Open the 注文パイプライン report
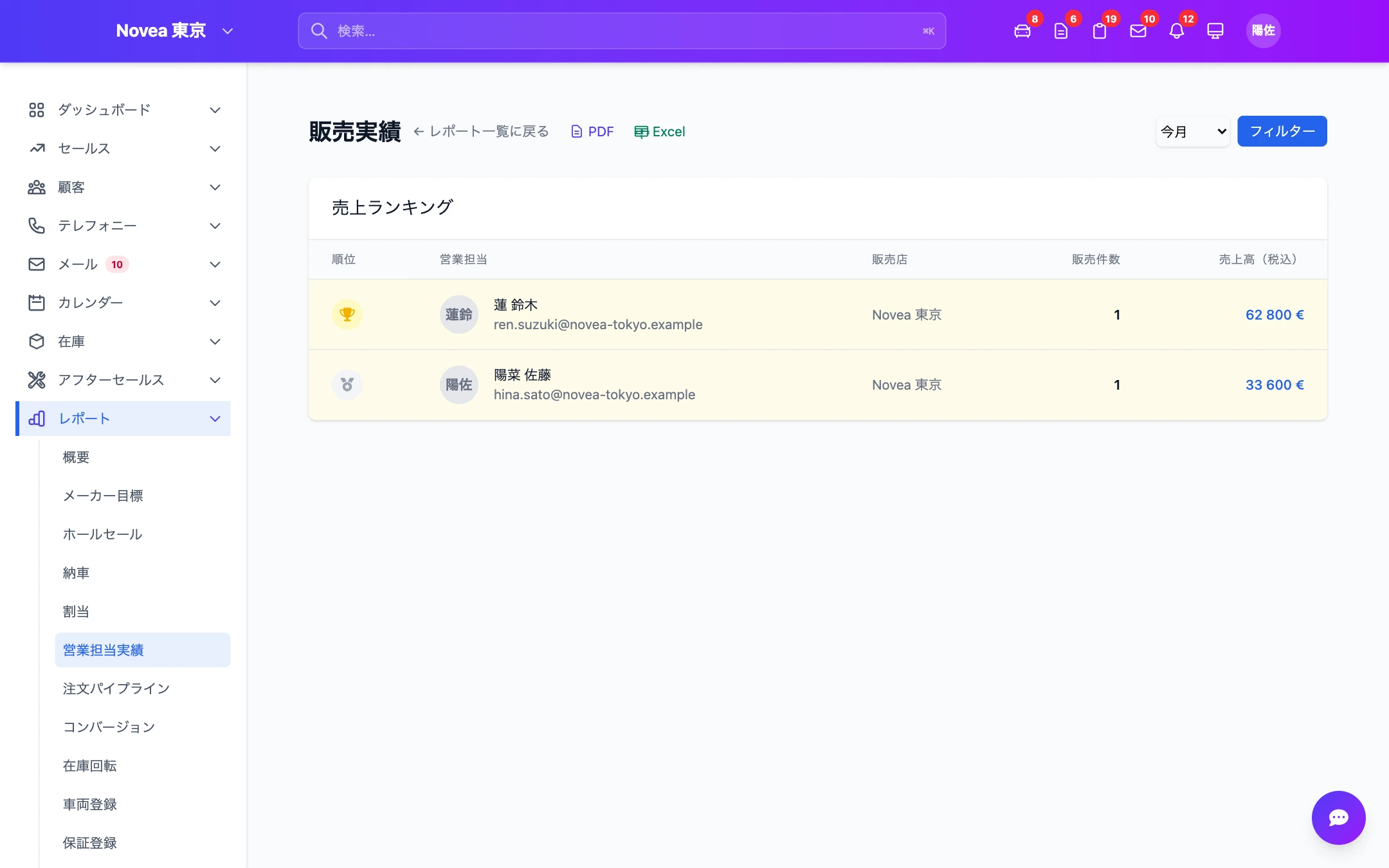Image resolution: width=1389 pixels, height=868 pixels. [143, 689]
